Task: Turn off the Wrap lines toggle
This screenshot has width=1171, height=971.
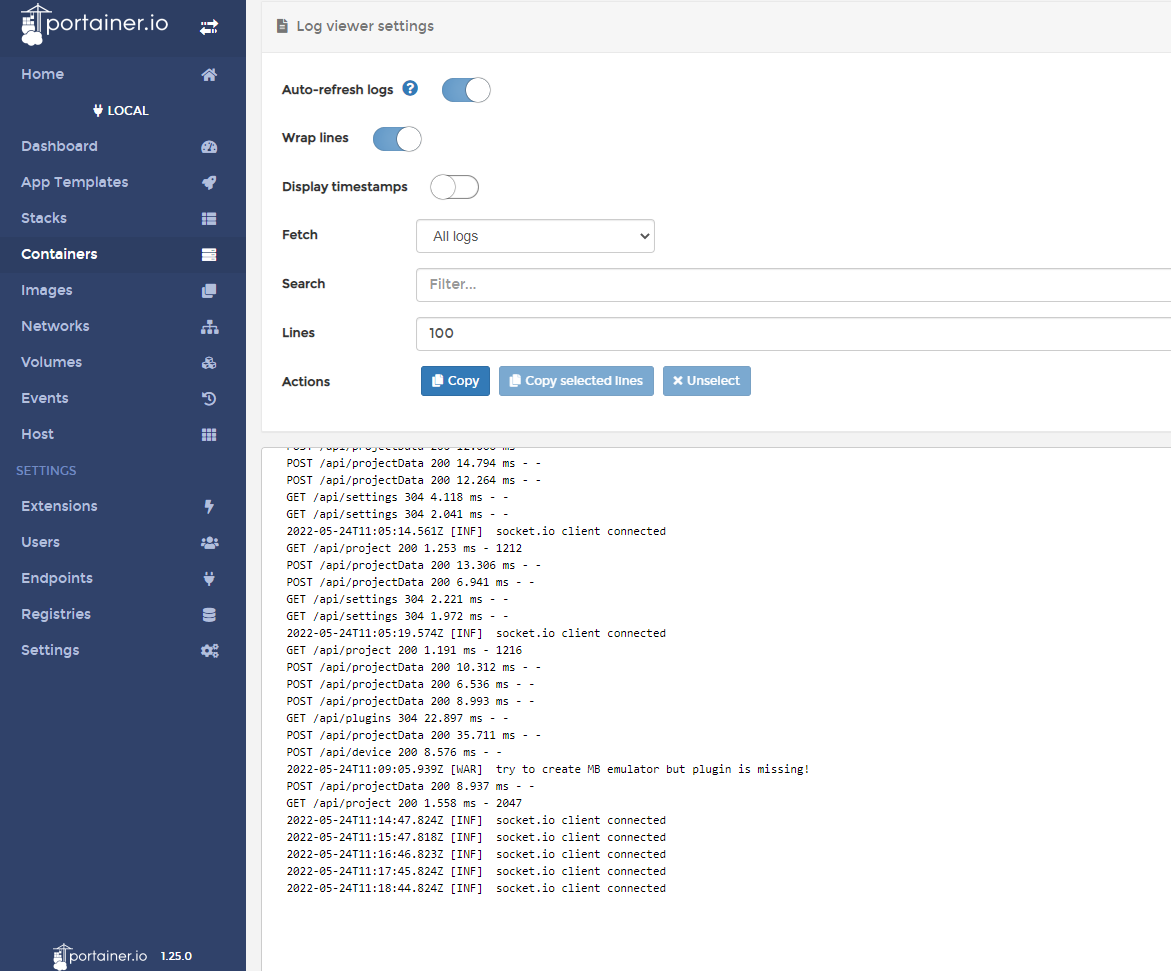Action: point(396,139)
